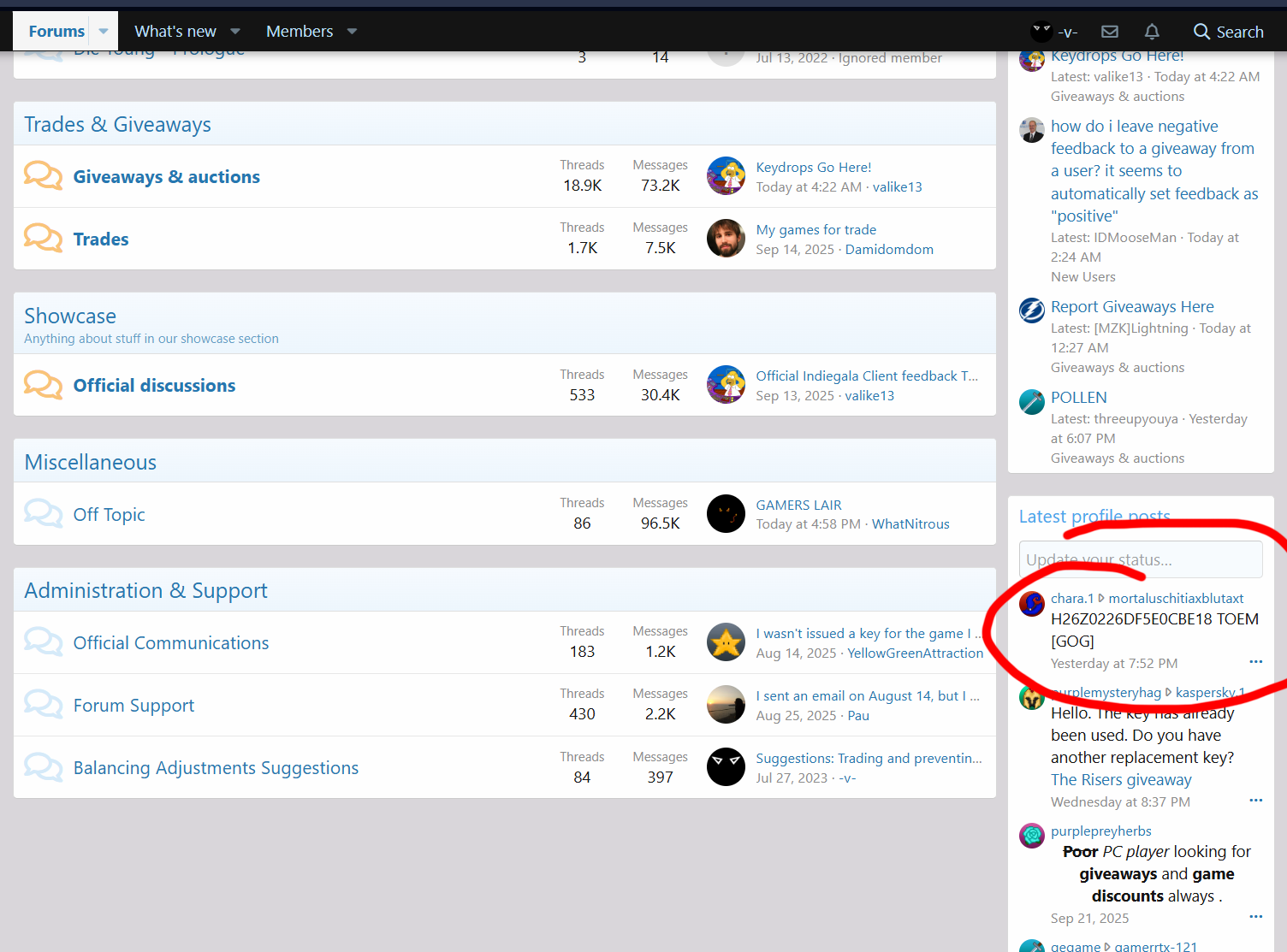Open the Members menu item
1287x952 pixels.
coord(300,32)
